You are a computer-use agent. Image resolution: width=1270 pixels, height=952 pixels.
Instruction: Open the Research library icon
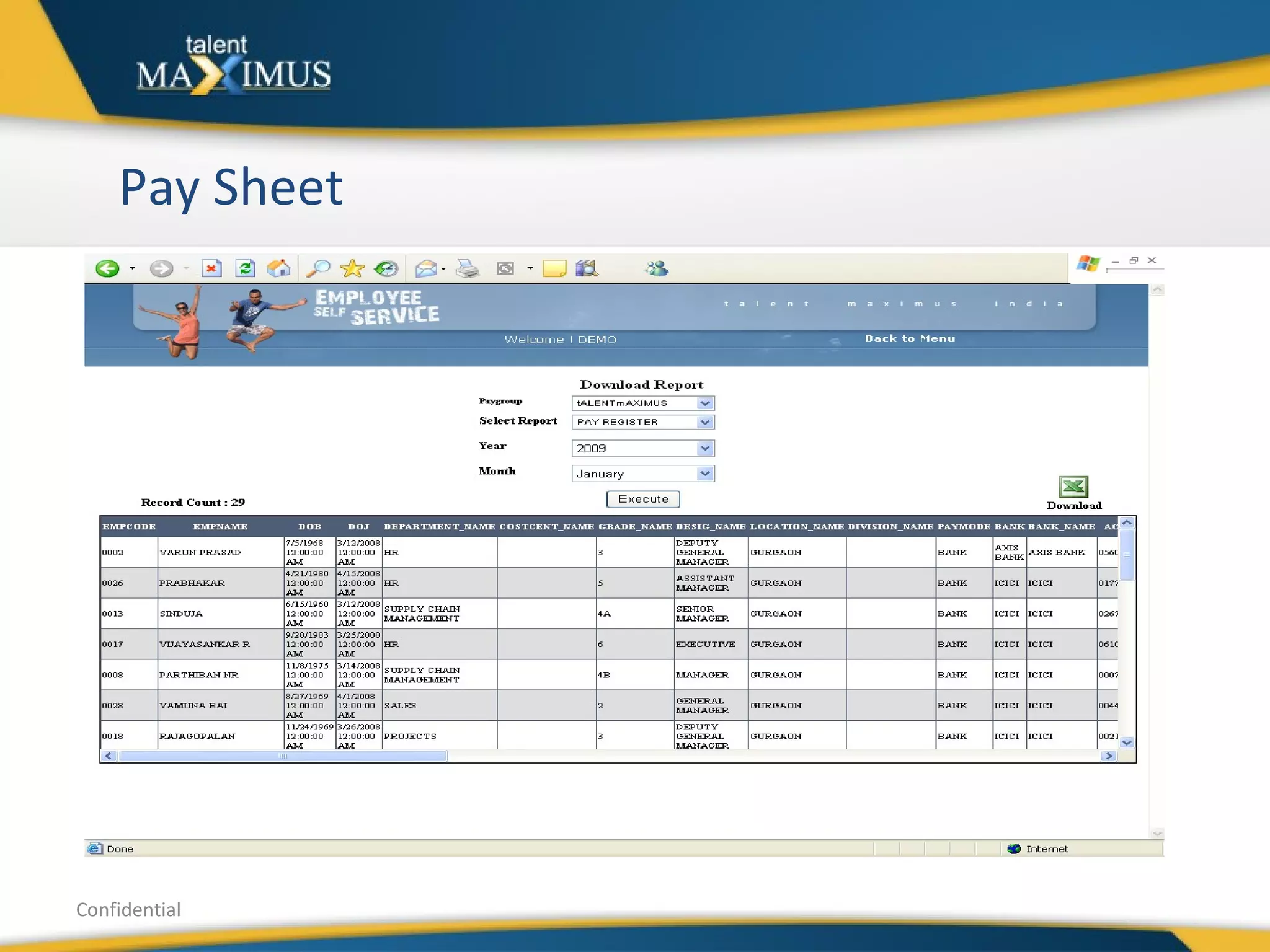[587, 268]
